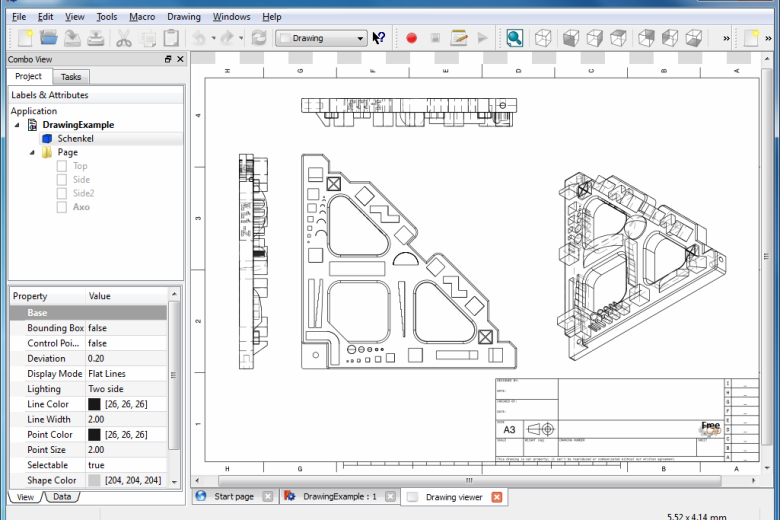Click the Shape Color gray swatch
780x520 pixels.
coord(94,480)
